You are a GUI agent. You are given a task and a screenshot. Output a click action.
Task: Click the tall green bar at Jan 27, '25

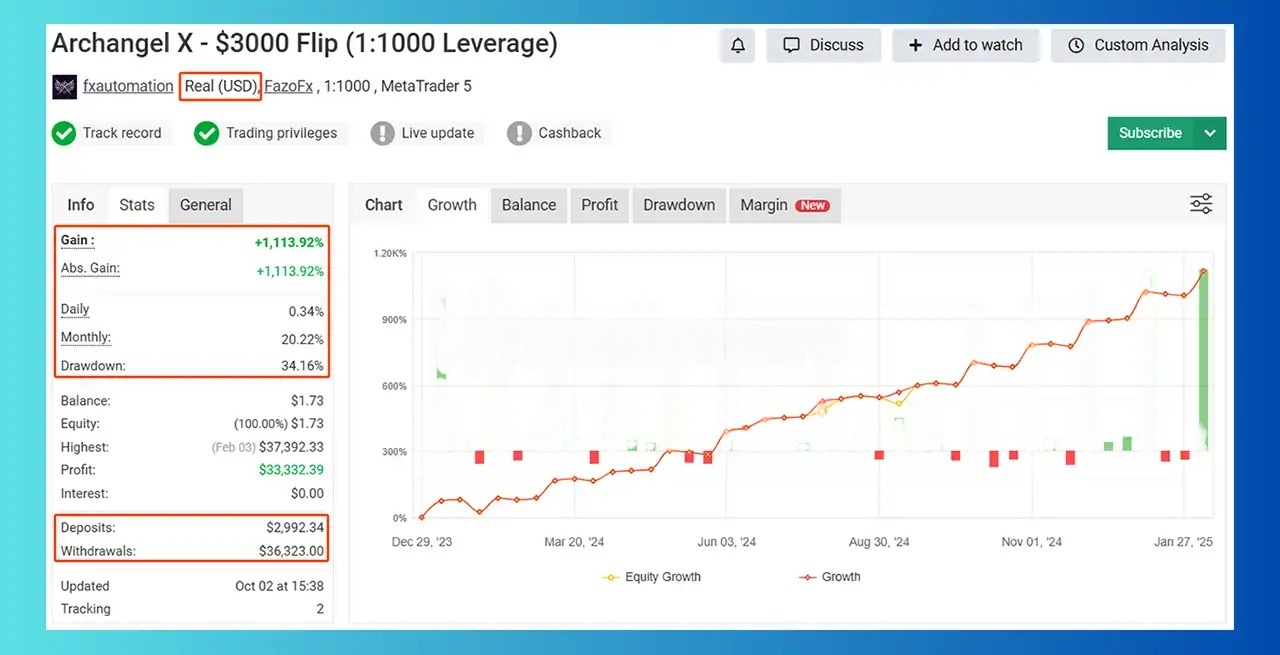[1204, 360]
